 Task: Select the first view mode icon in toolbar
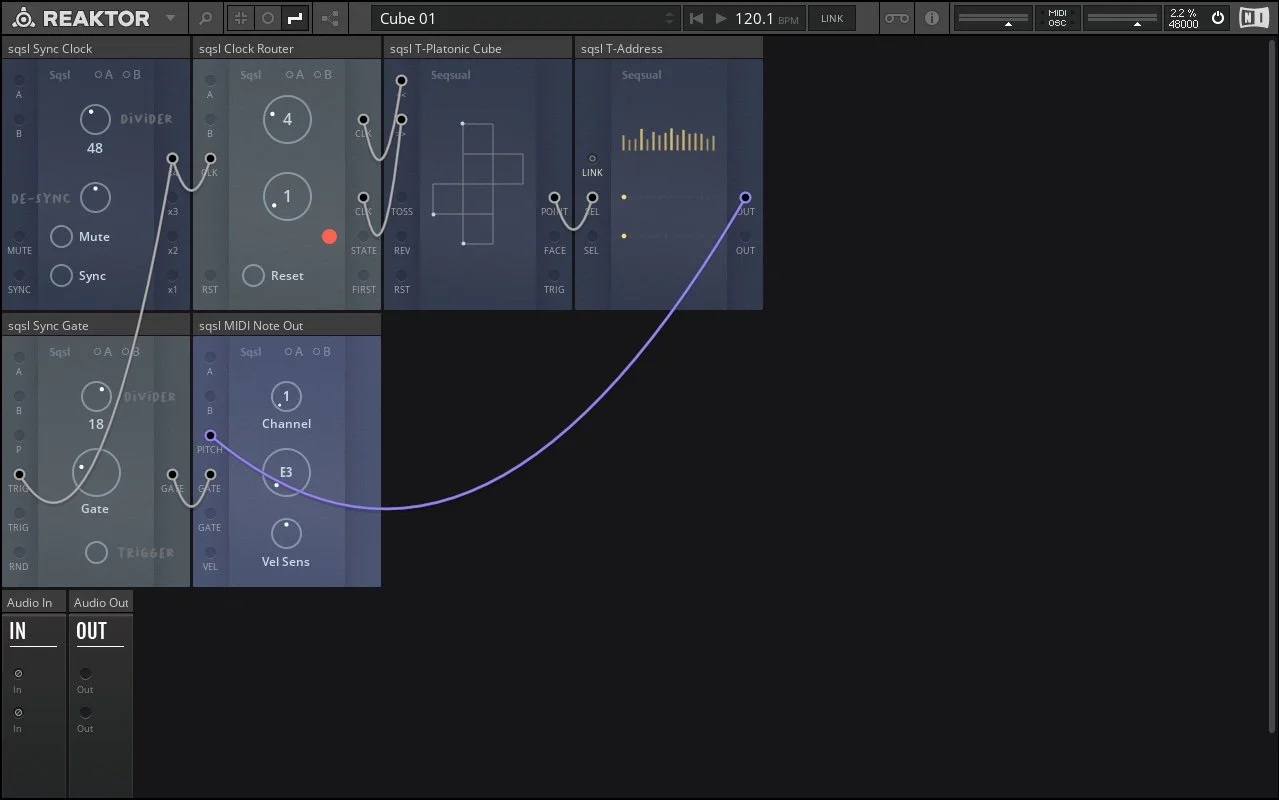[240, 18]
